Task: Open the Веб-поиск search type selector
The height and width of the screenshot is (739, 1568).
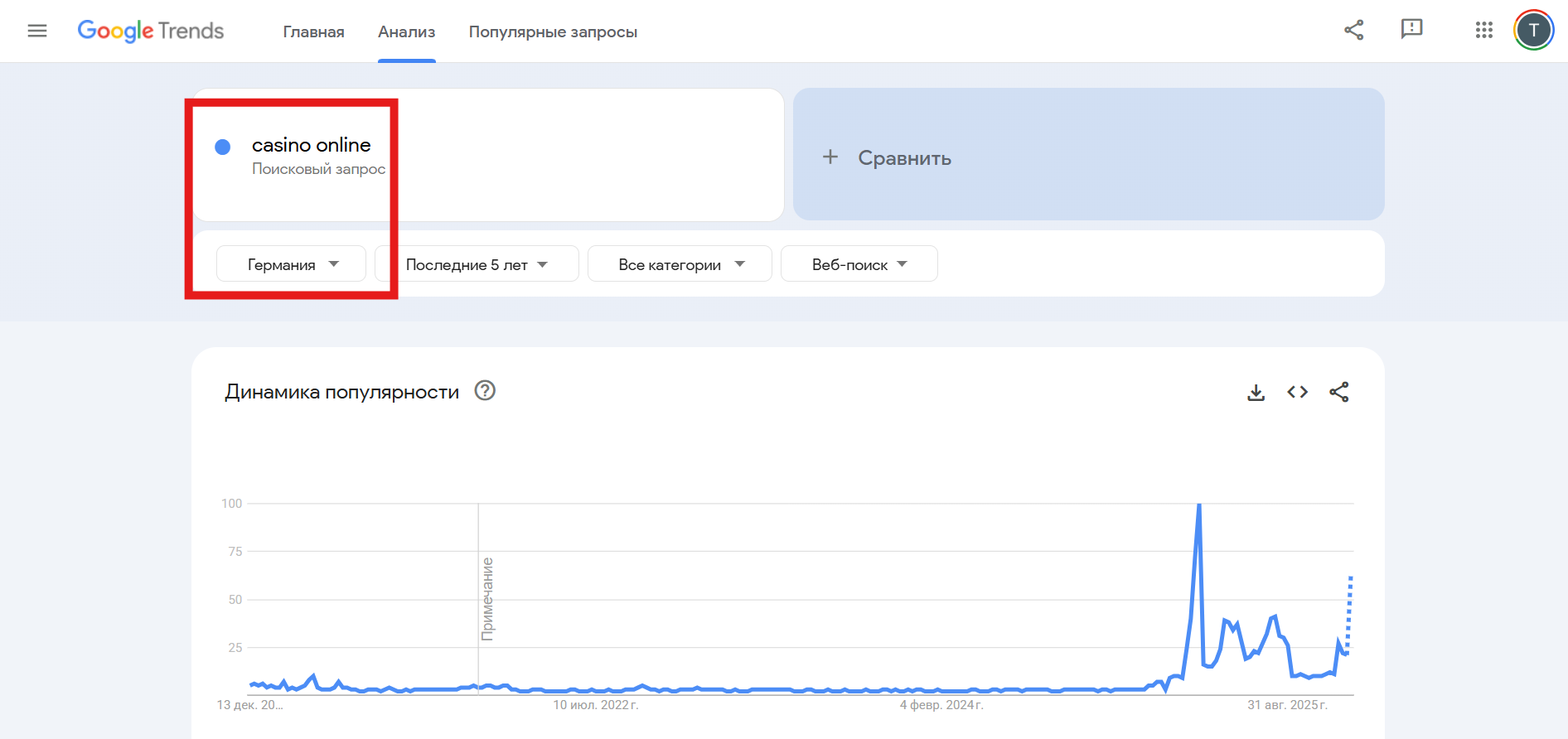Action: pyautogui.click(x=859, y=263)
